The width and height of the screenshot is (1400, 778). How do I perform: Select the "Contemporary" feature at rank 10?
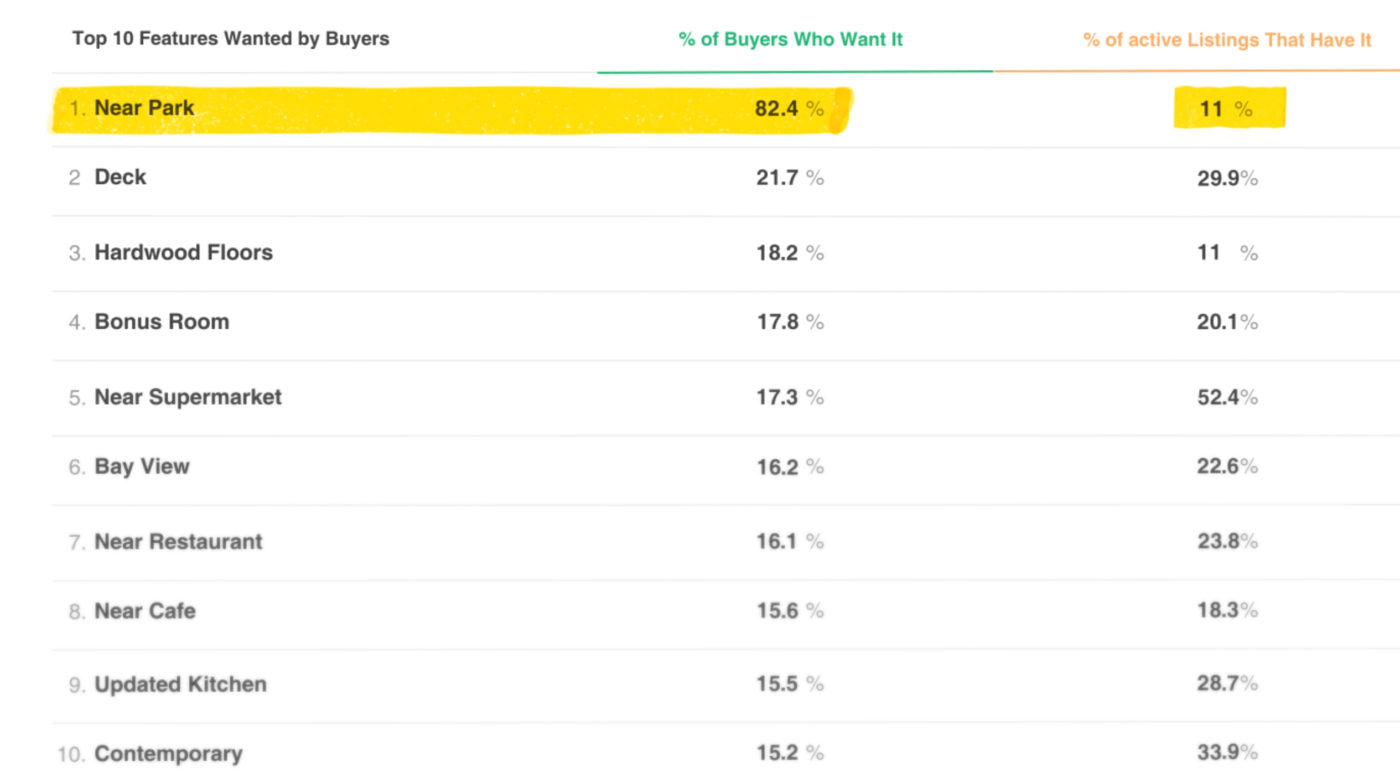tap(168, 754)
